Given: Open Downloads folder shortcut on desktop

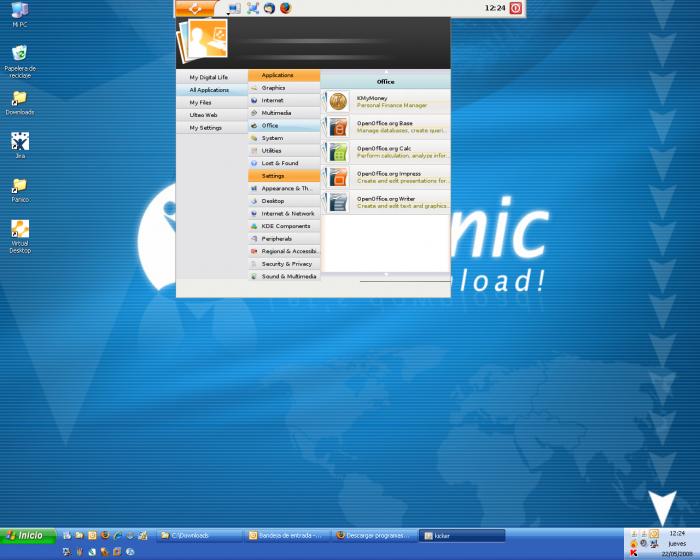Looking at the screenshot, I should click(x=20, y=103).
